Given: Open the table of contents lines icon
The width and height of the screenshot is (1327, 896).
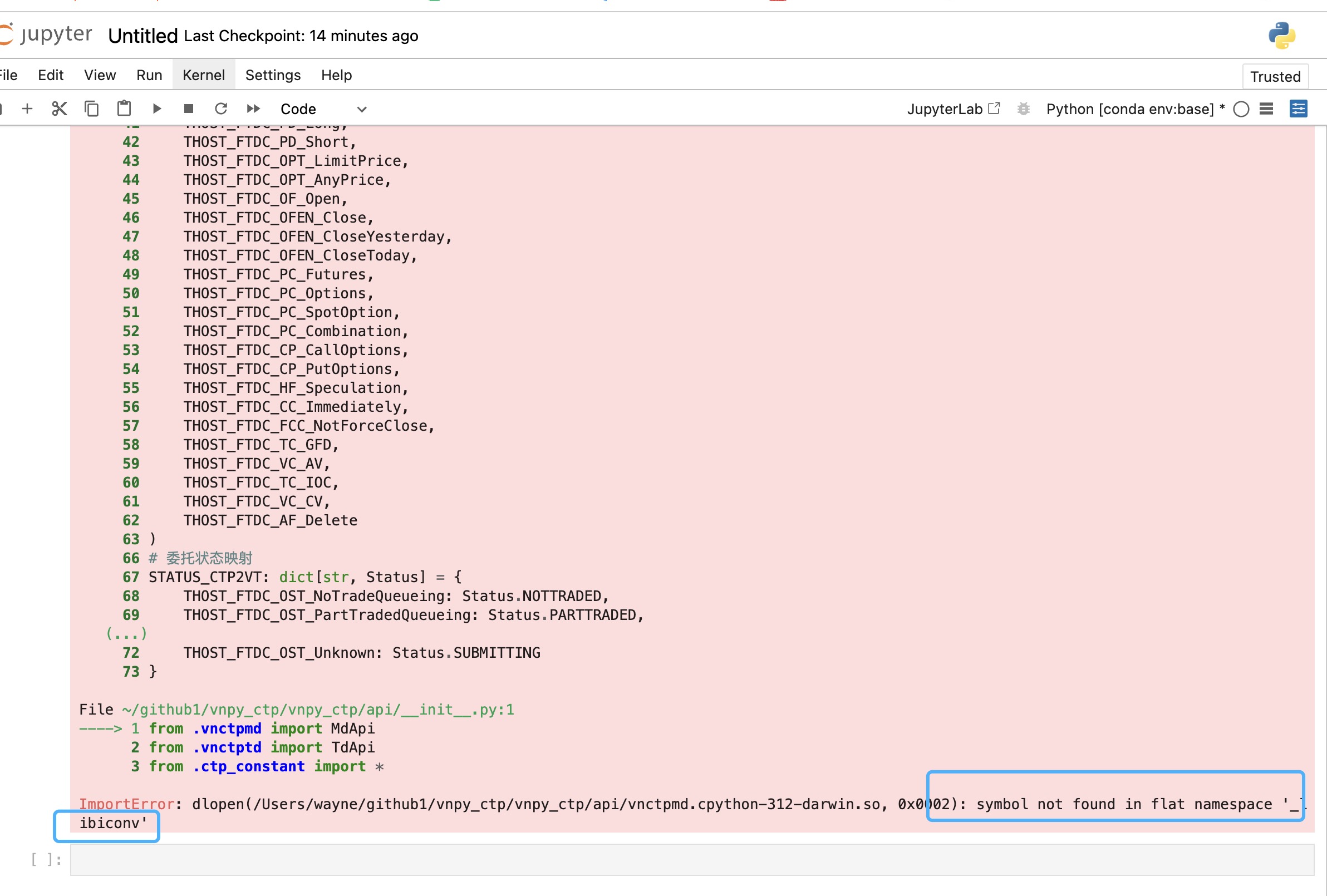Looking at the screenshot, I should [1266, 109].
